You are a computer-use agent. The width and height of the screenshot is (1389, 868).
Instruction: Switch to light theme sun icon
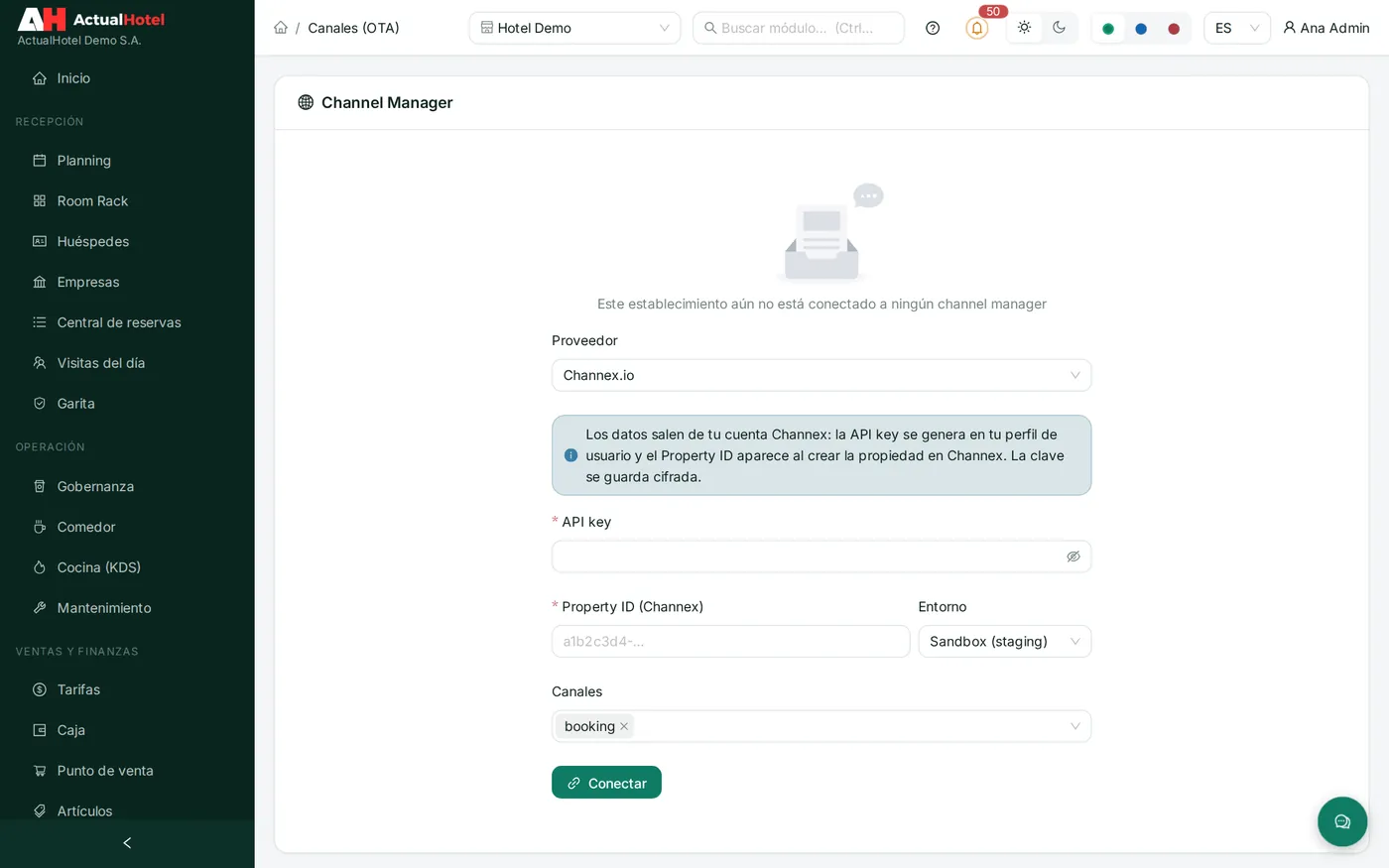pos(1025,28)
